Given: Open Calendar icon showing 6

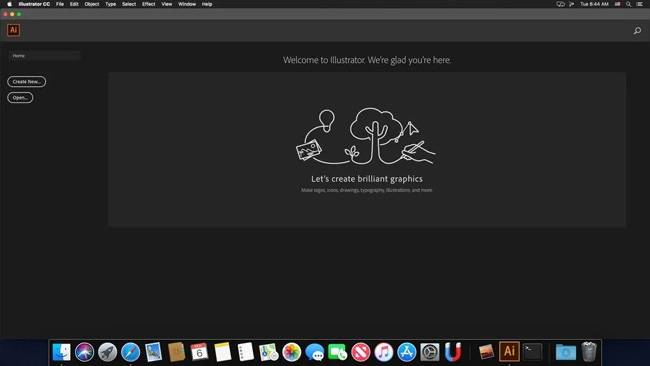Looking at the screenshot, I should coord(199,352).
